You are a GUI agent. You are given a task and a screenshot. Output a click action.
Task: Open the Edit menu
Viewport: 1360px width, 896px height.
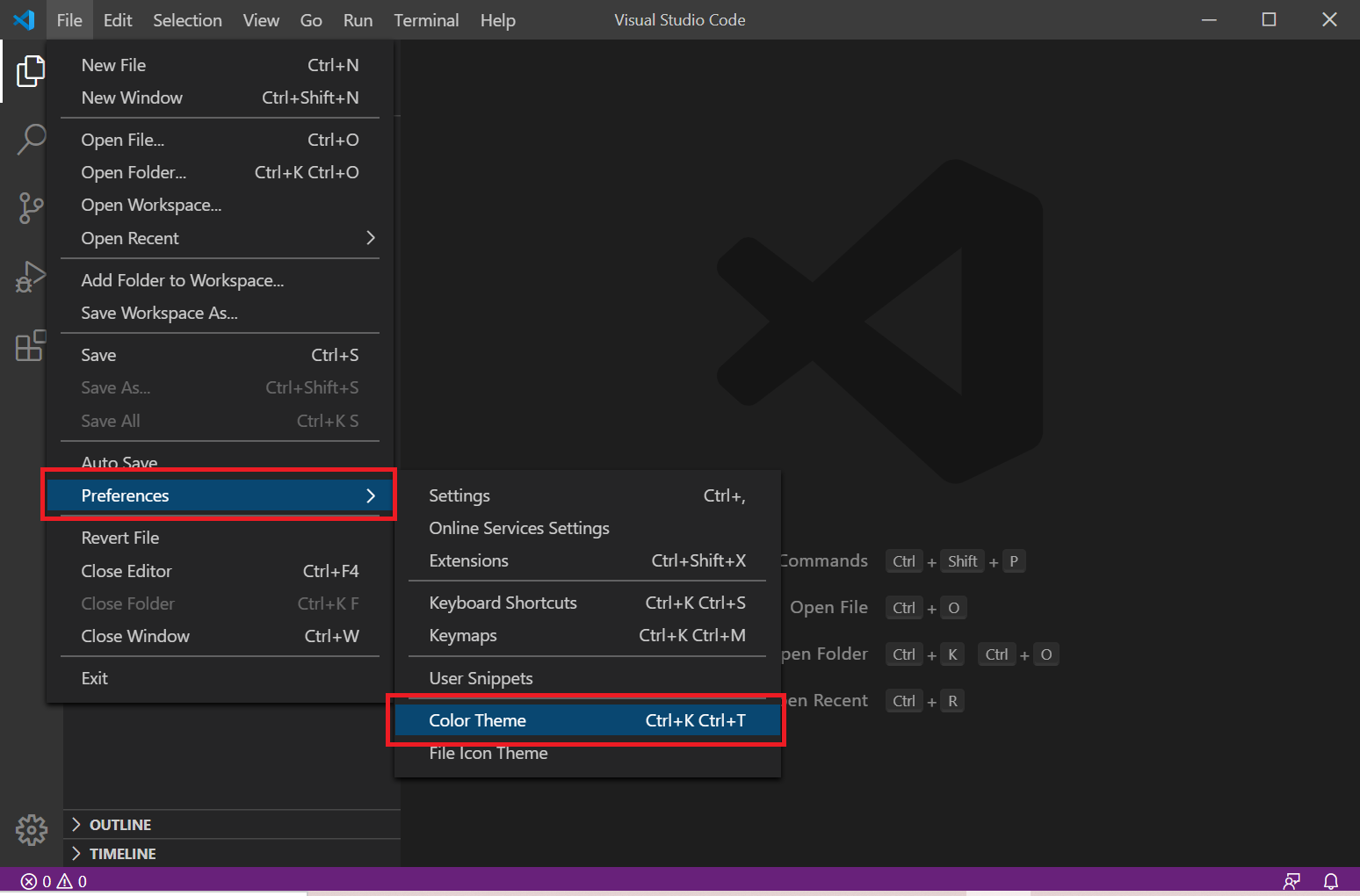point(118,20)
